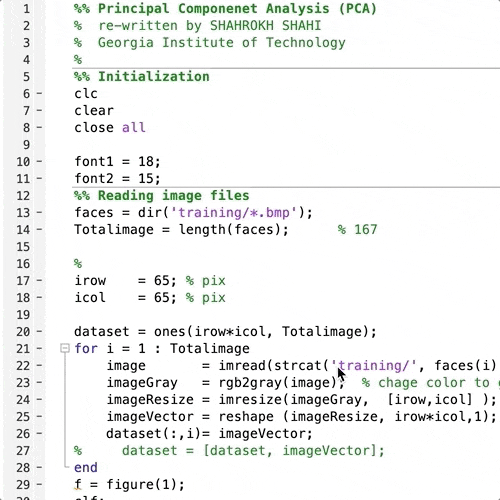This screenshot has width=500, height=500.
Task: Click the 'training/*.bmp' string literal
Action: tap(234, 213)
